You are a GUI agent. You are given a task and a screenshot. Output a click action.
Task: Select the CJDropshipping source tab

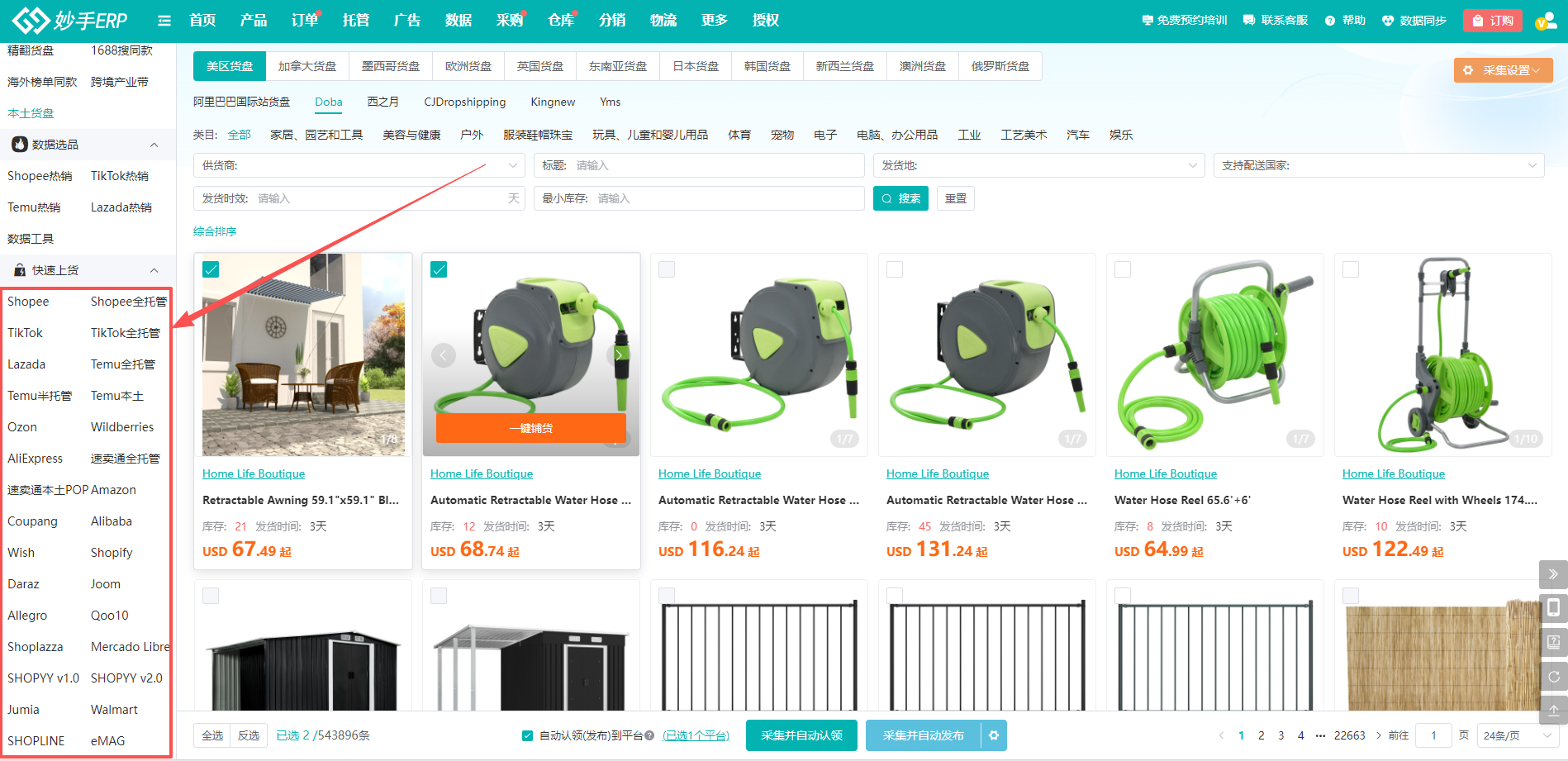(465, 102)
